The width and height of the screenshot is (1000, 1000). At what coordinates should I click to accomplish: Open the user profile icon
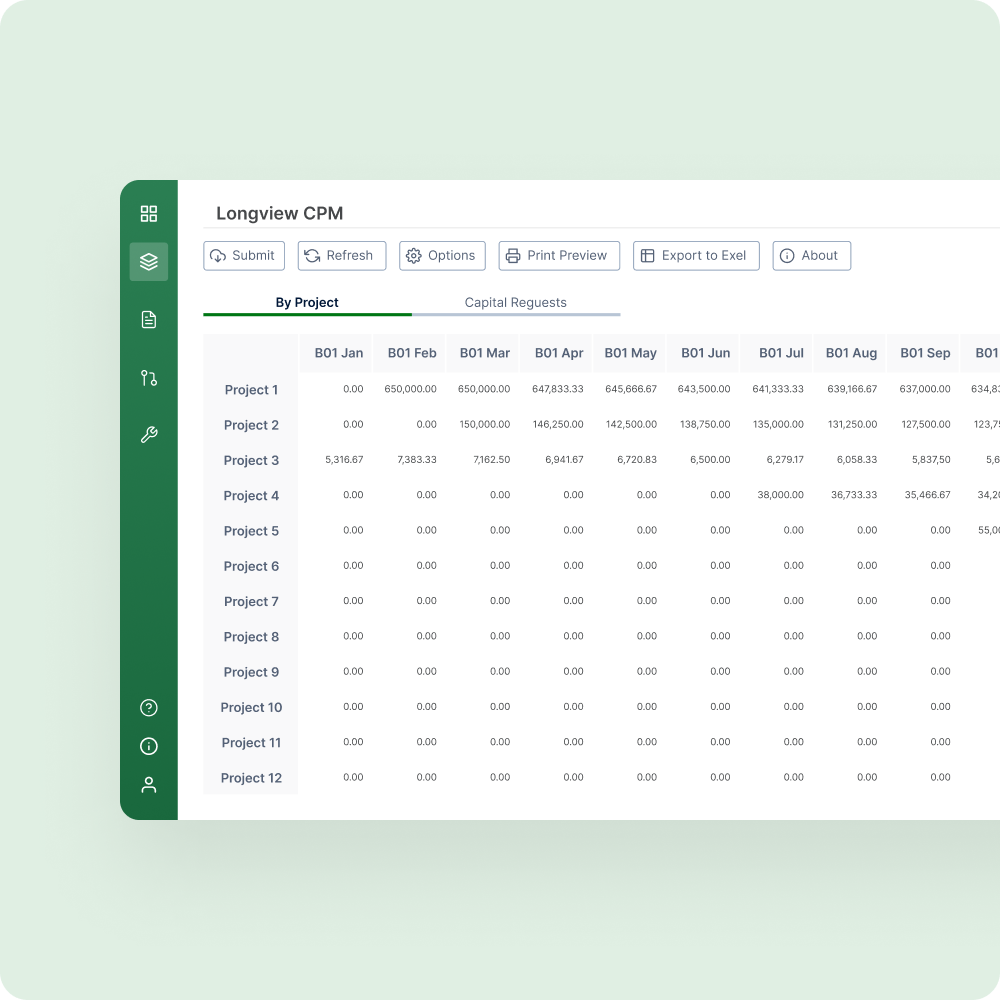click(x=149, y=785)
